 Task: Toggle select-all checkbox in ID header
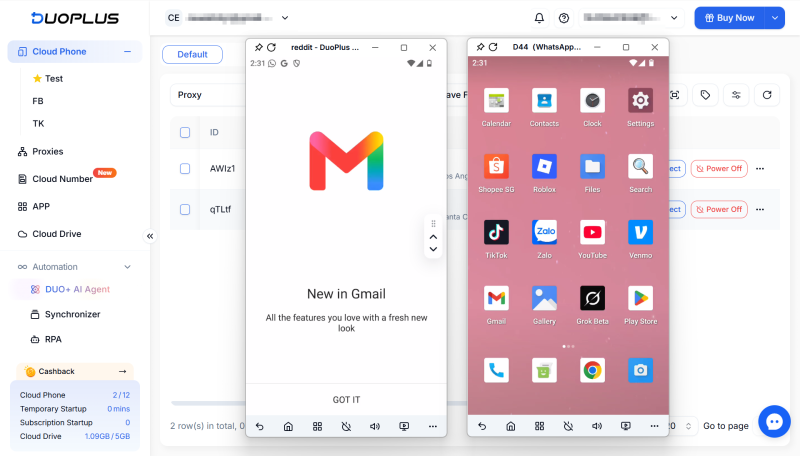click(185, 133)
